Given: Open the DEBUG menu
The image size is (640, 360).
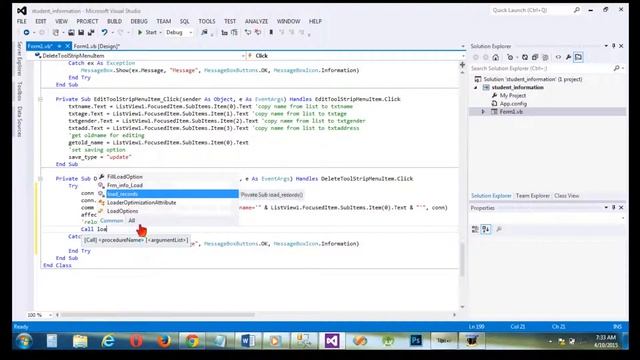Looking at the screenshot, I should tap(139, 21).
